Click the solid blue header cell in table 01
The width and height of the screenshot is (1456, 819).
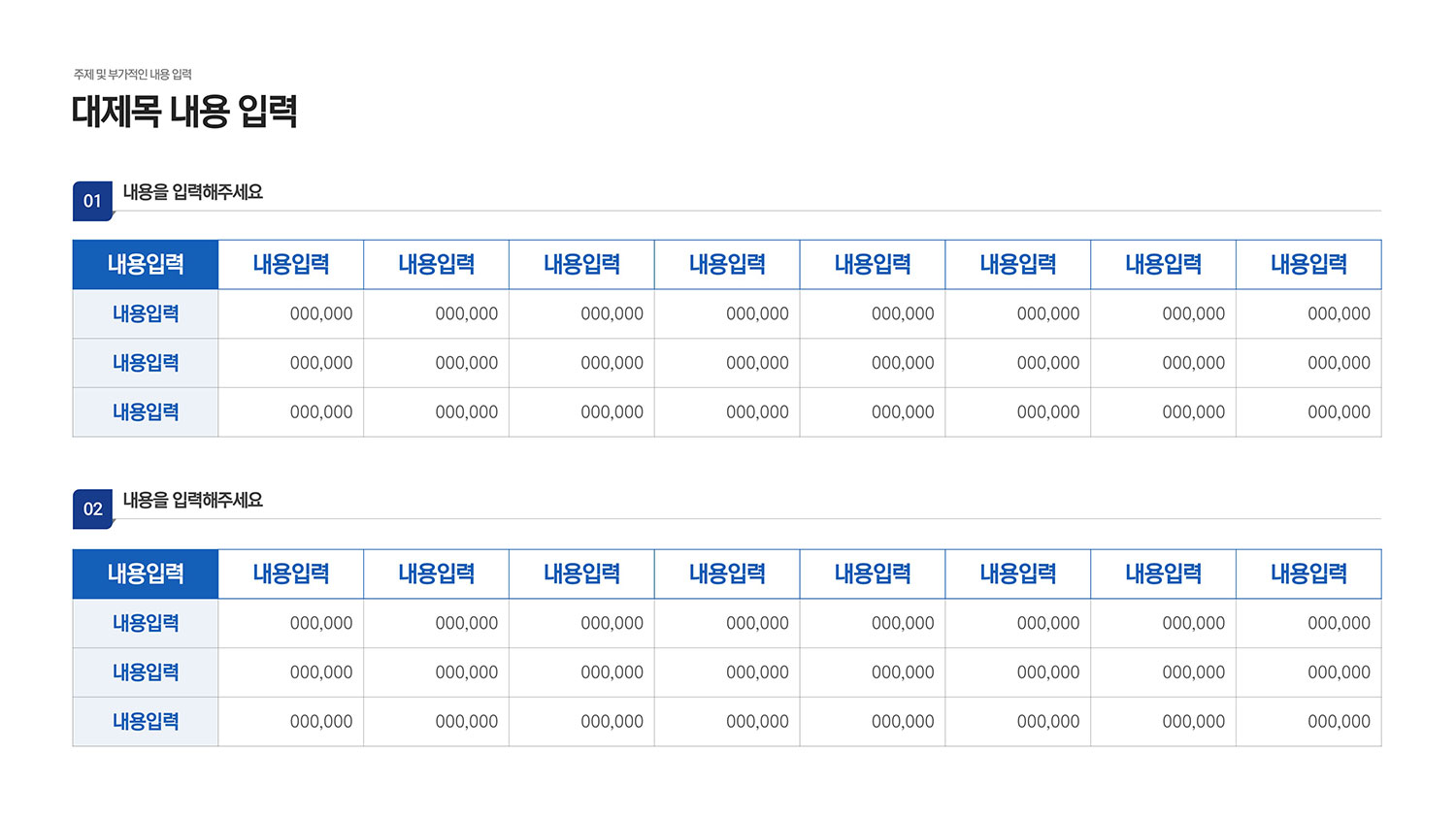click(x=146, y=264)
